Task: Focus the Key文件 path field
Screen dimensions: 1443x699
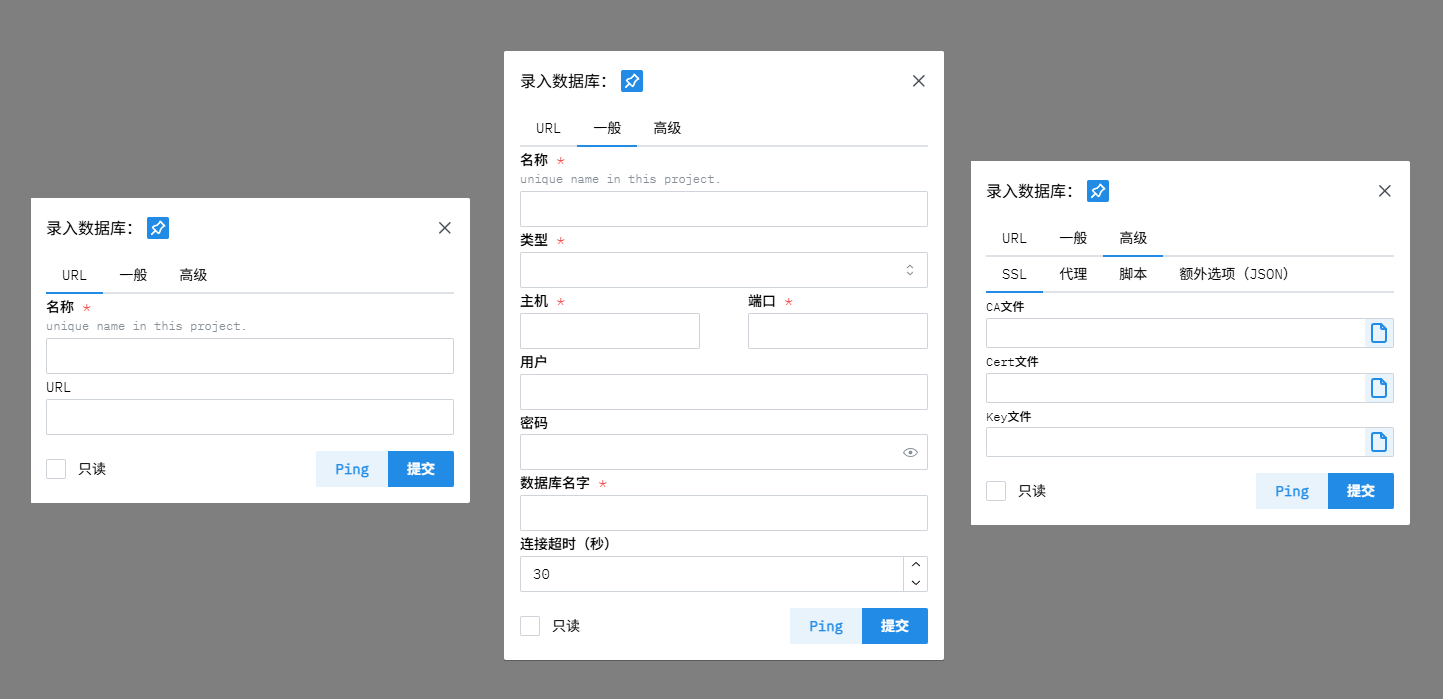Action: (1176, 442)
